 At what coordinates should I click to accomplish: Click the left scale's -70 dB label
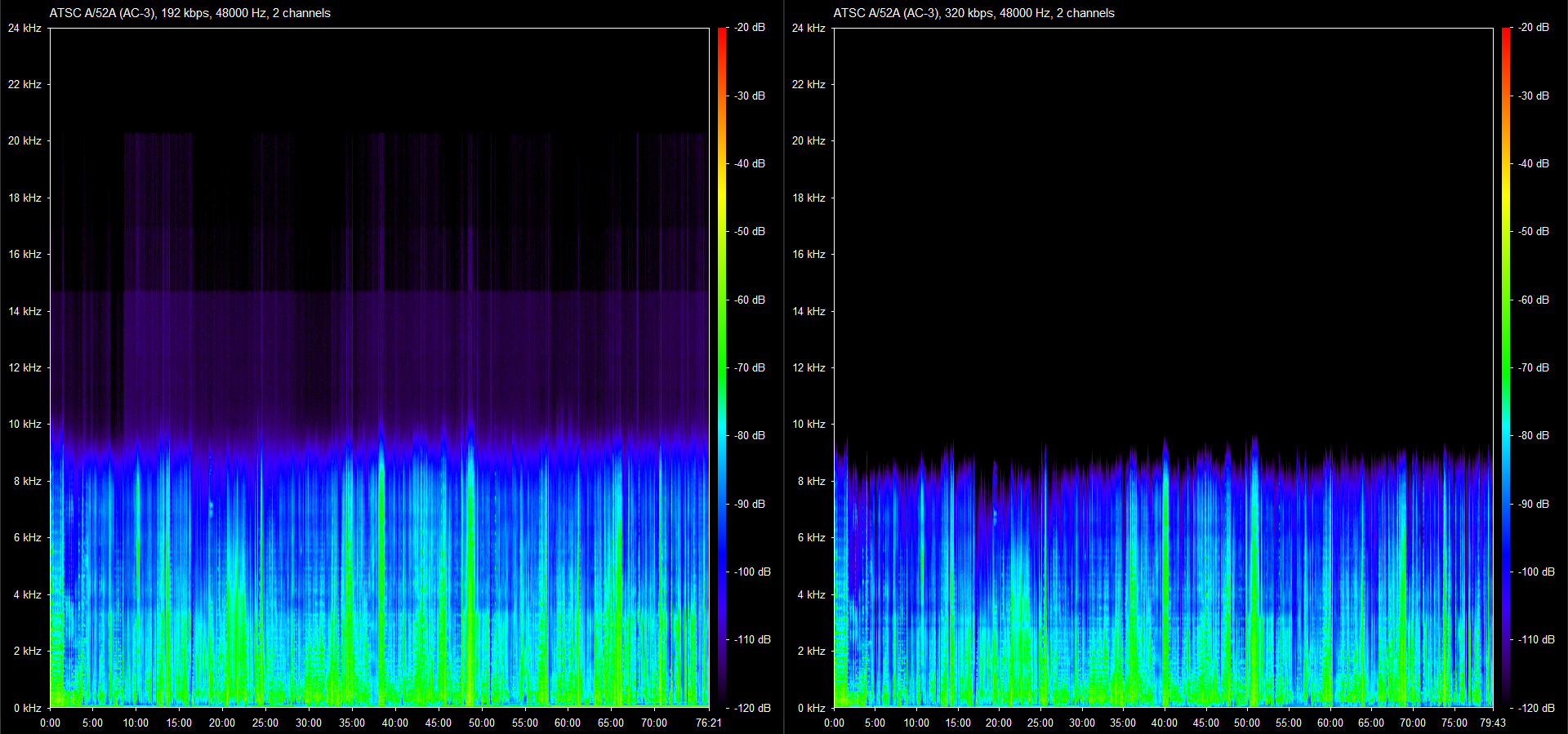(x=750, y=367)
